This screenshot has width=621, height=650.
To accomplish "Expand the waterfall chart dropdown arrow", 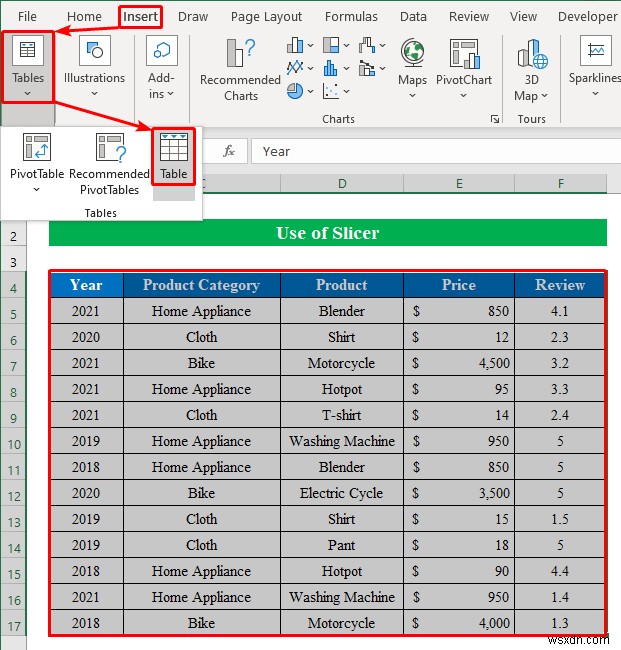I will click(x=382, y=46).
